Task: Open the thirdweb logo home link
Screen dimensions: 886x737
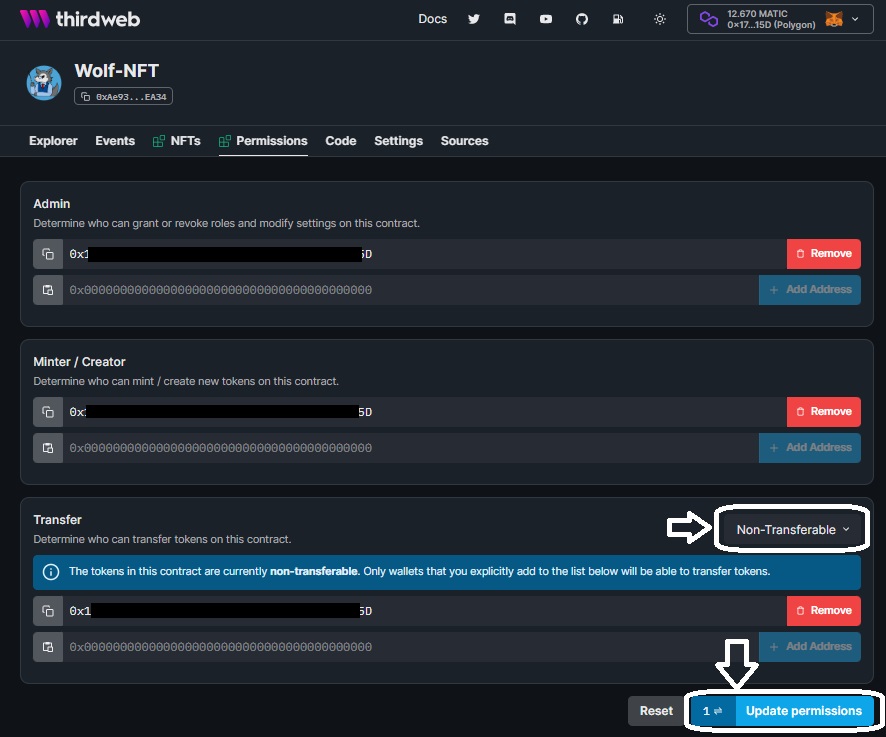Action: click(80, 19)
